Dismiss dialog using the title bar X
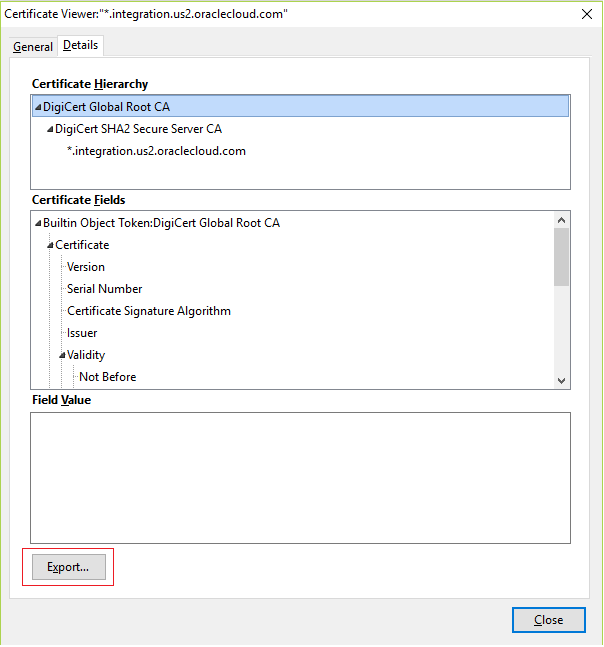The height and width of the screenshot is (647, 604). pyautogui.click(x=587, y=14)
